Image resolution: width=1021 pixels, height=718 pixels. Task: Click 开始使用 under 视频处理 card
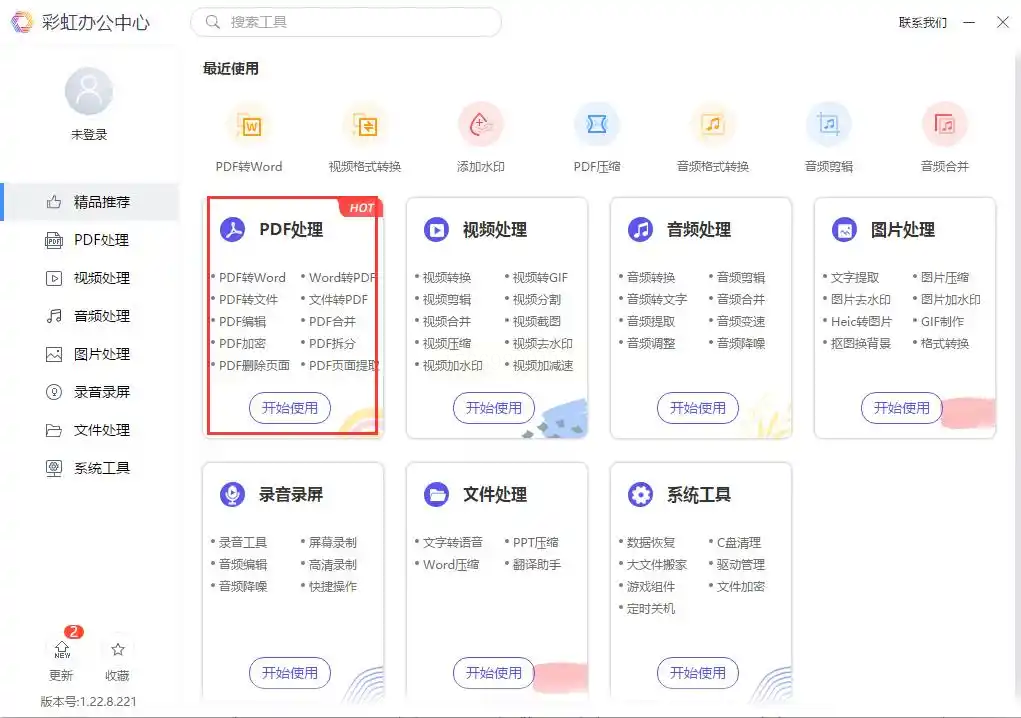coord(494,408)
